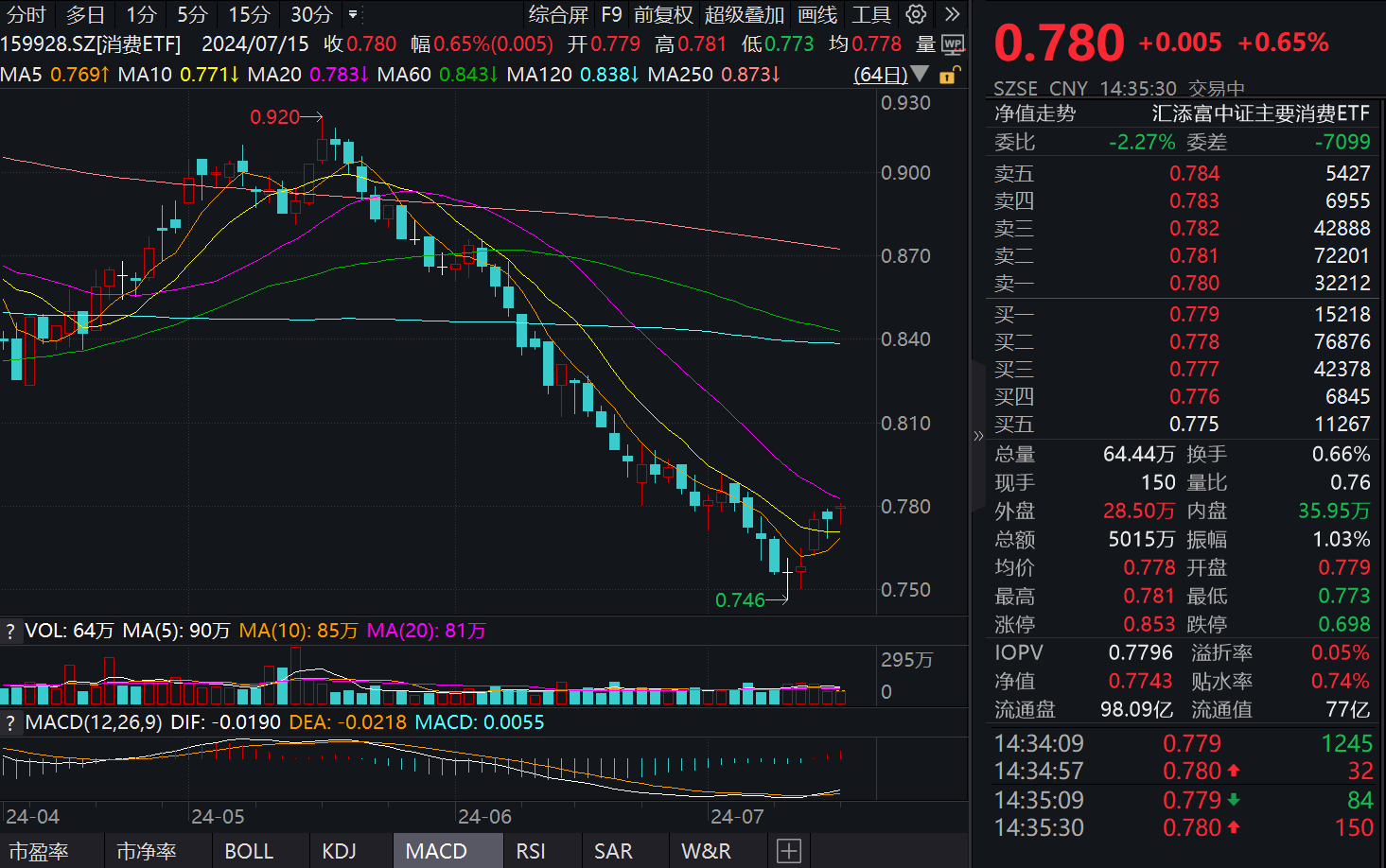Activate 画线 drawing tools
The image size is (1386, 868).
click(x=817, y=14)
